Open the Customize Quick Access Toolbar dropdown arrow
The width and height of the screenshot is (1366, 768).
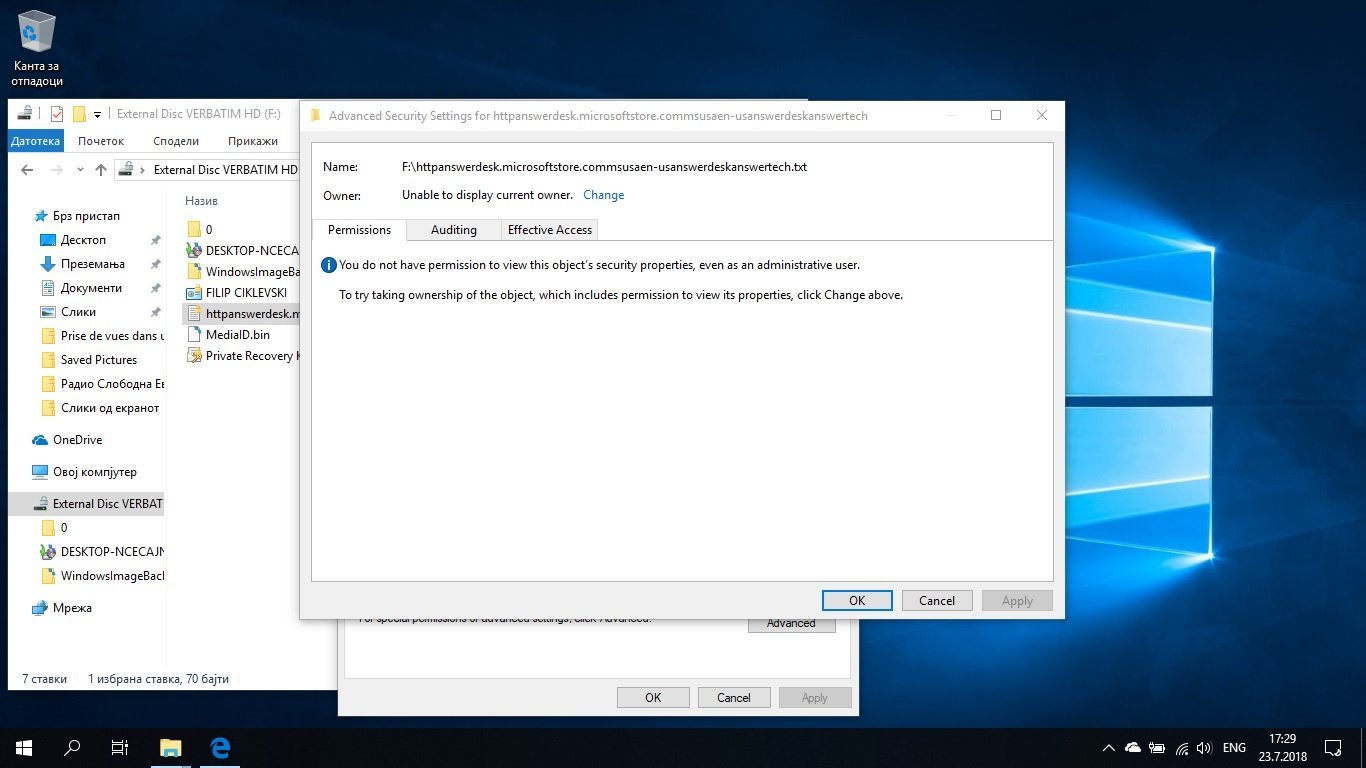97,115
